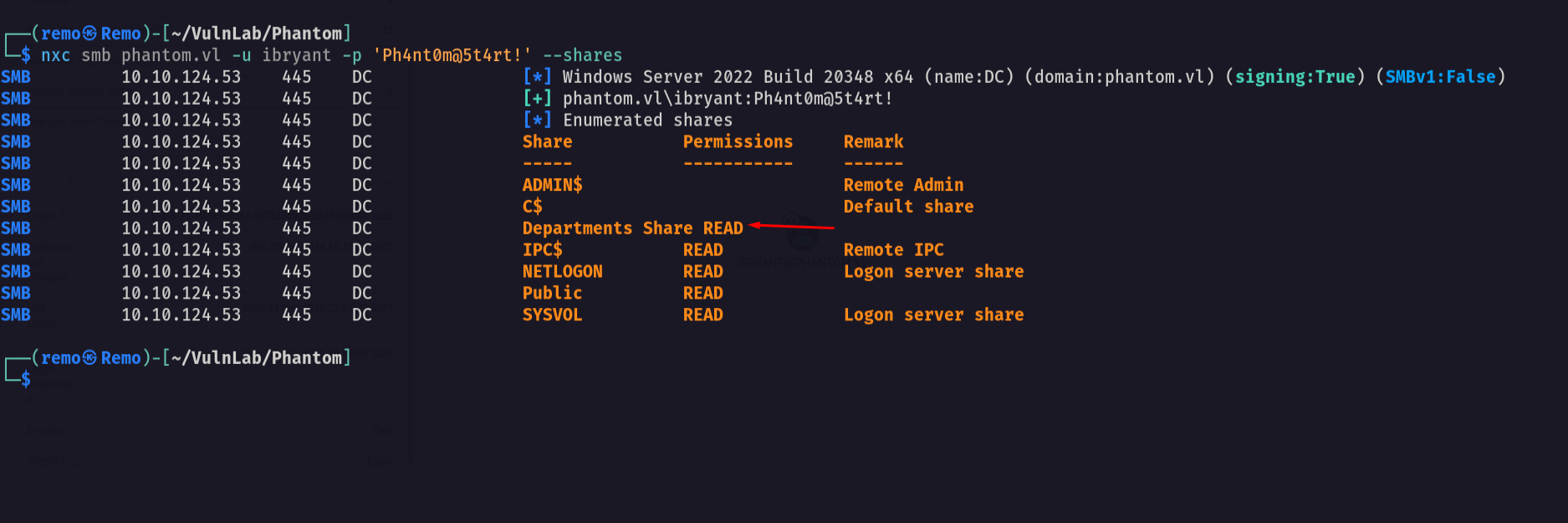Click the Kali logo in second prompt
This screenshot has height=523, width=1568.
89,358
